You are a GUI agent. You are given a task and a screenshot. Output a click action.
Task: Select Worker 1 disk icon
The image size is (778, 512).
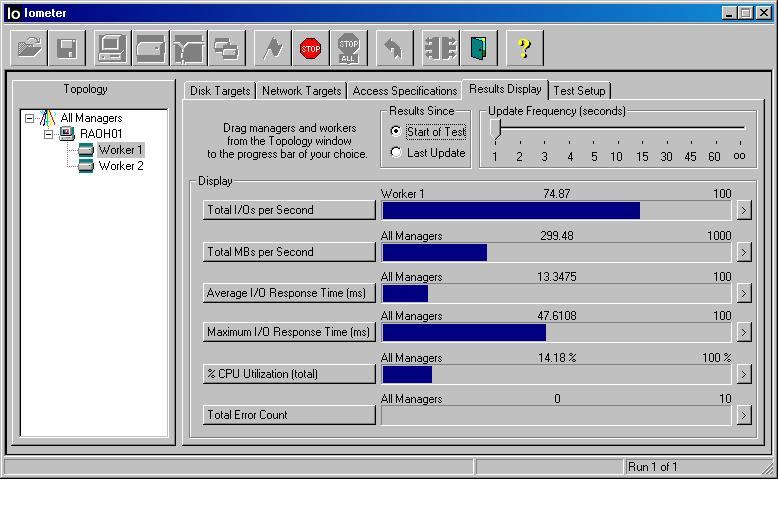pos(86,149)
